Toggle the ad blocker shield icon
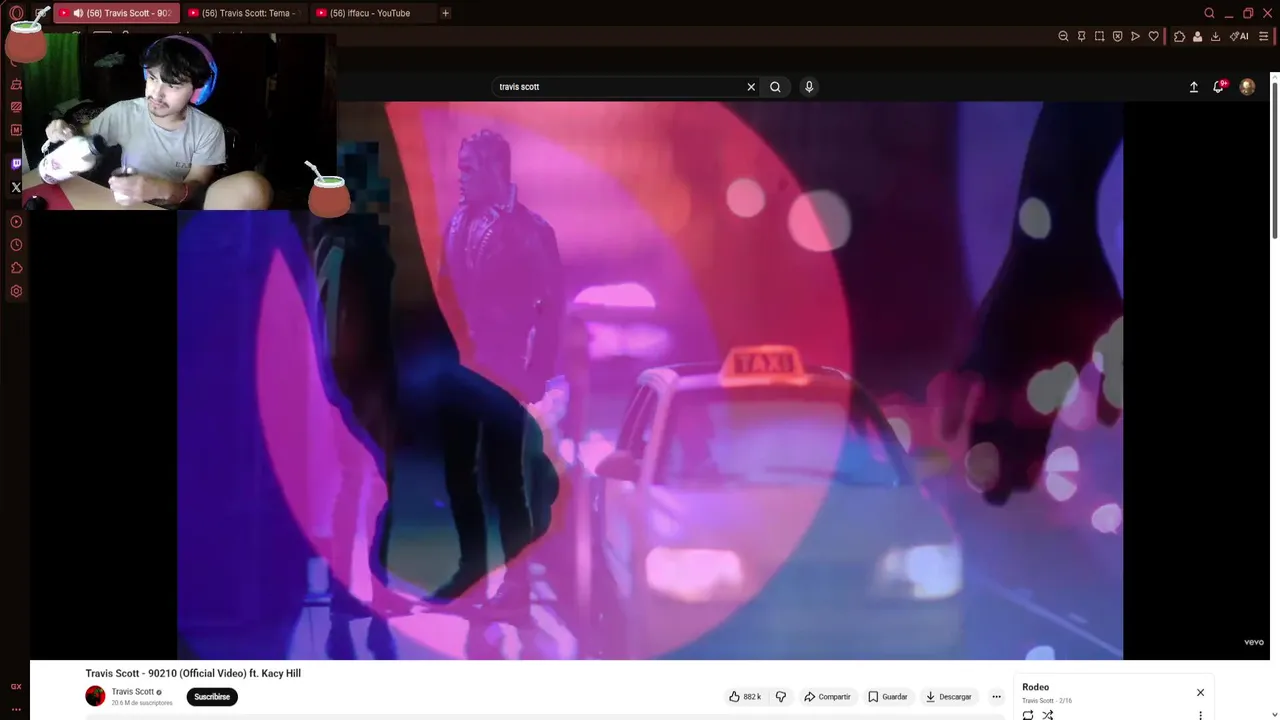Screen dimensions: 1280x720 point(1117,36)
